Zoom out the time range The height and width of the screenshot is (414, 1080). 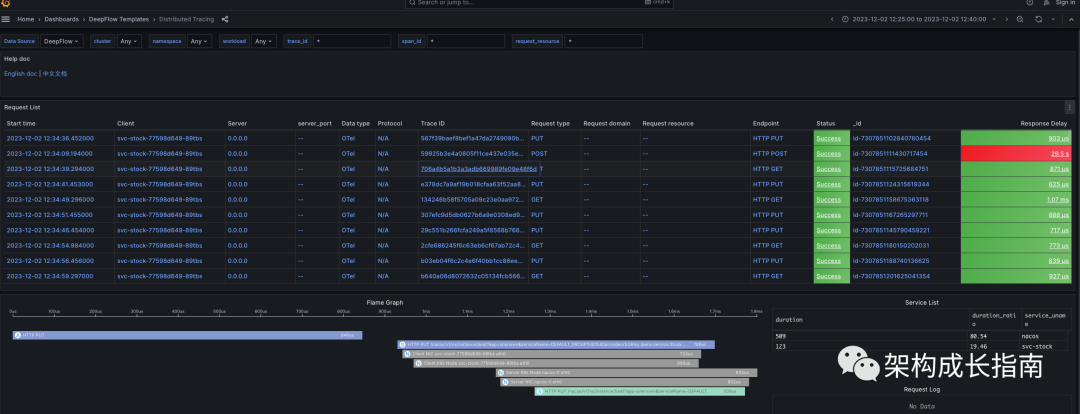click(x=1020, y=19)
